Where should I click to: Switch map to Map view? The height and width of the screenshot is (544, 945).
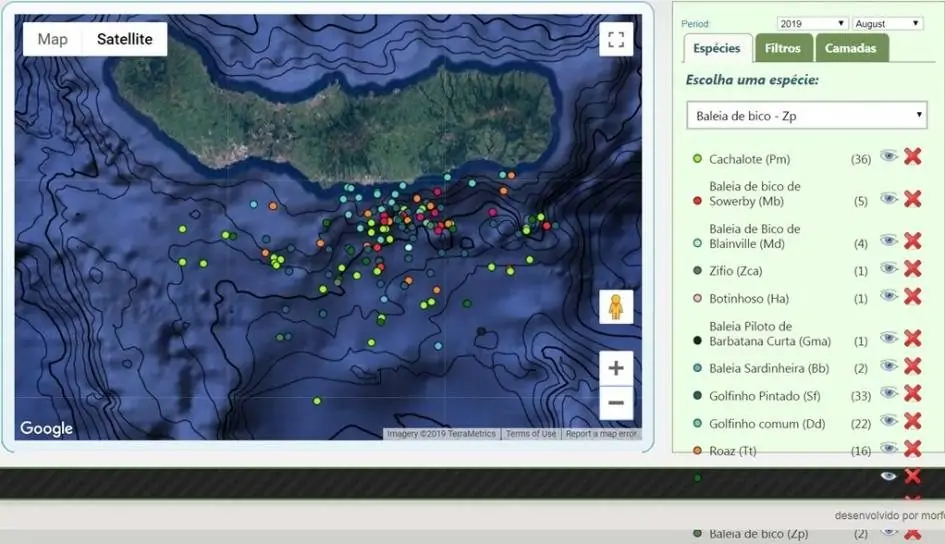click(53, 39)
